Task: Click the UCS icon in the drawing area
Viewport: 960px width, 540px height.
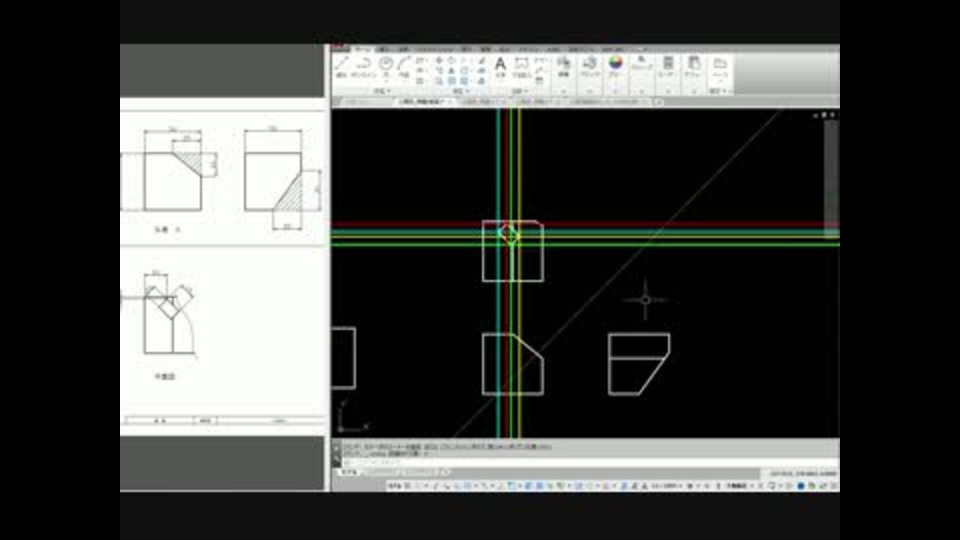Action: 352,418
